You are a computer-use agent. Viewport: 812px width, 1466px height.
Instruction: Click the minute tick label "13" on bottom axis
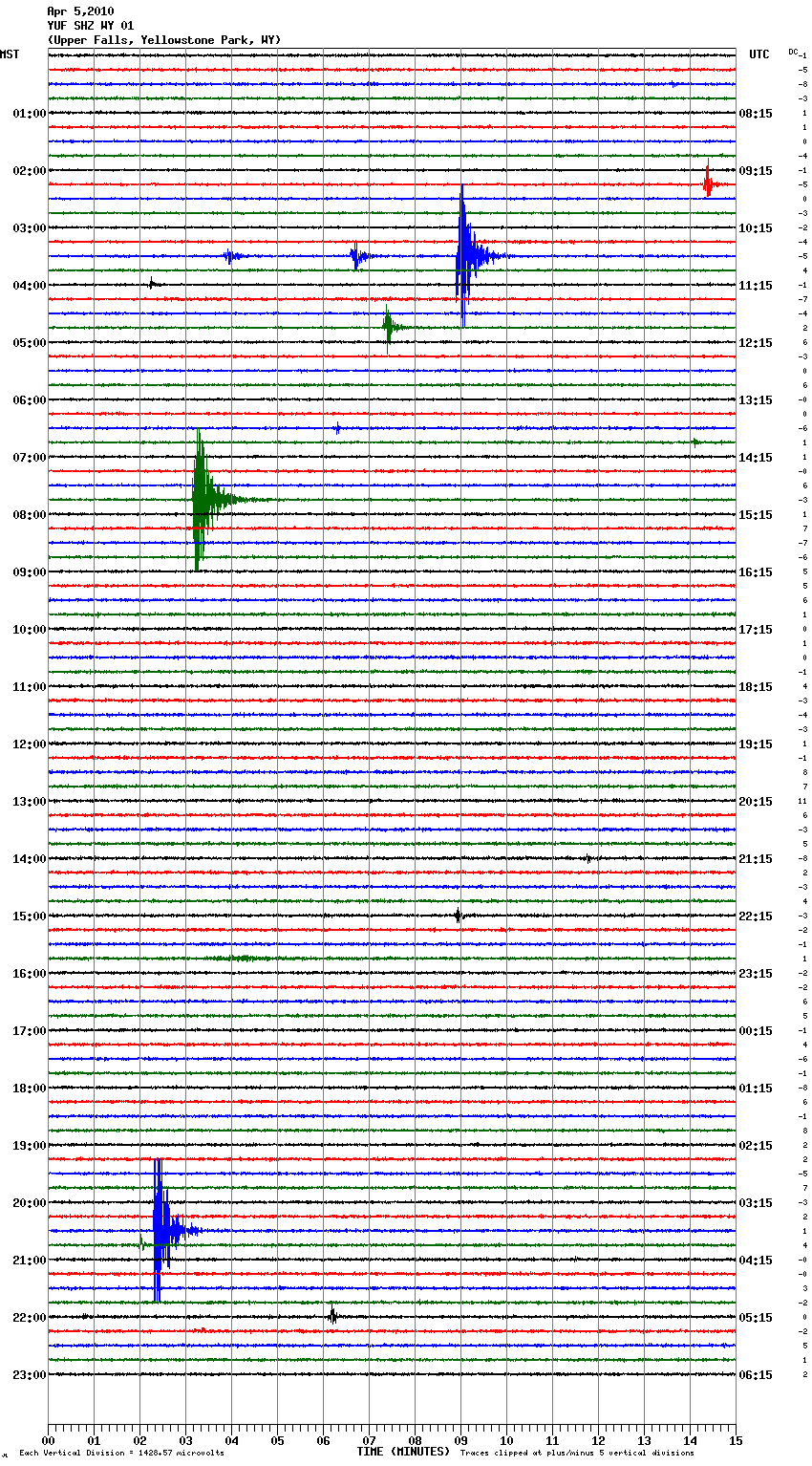644,1440
